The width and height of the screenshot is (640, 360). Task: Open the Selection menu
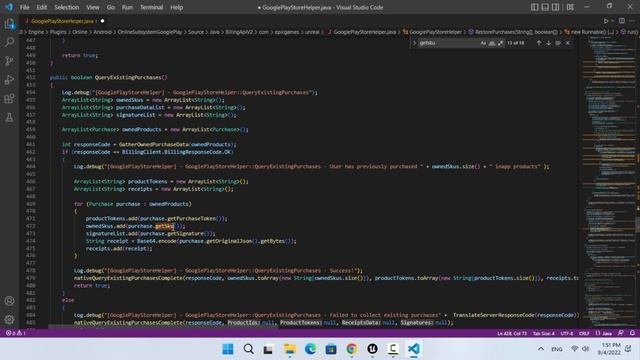[67, 7]
